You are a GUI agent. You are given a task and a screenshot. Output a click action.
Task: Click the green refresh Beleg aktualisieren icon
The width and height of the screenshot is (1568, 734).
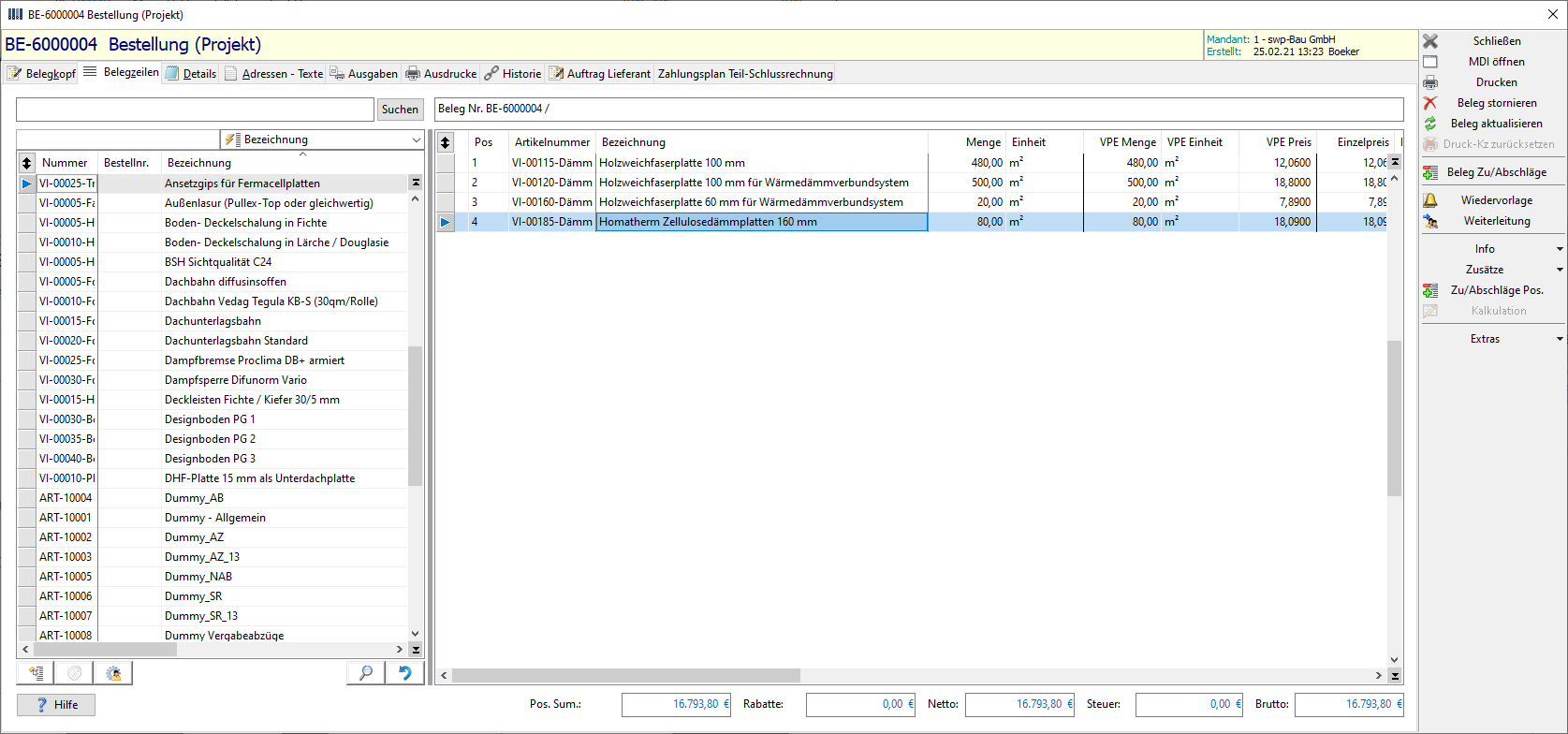click(x=1430, y=124)
